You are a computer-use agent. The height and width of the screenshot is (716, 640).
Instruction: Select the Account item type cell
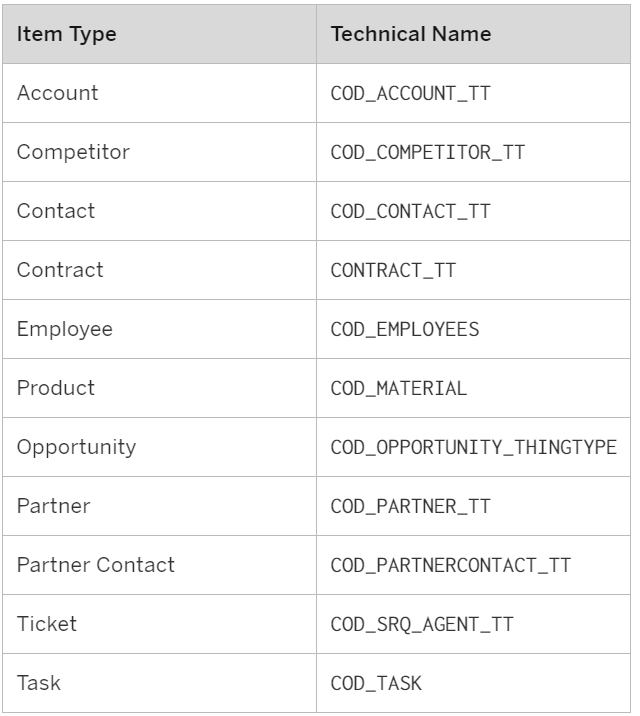click(x=57, y=93)
